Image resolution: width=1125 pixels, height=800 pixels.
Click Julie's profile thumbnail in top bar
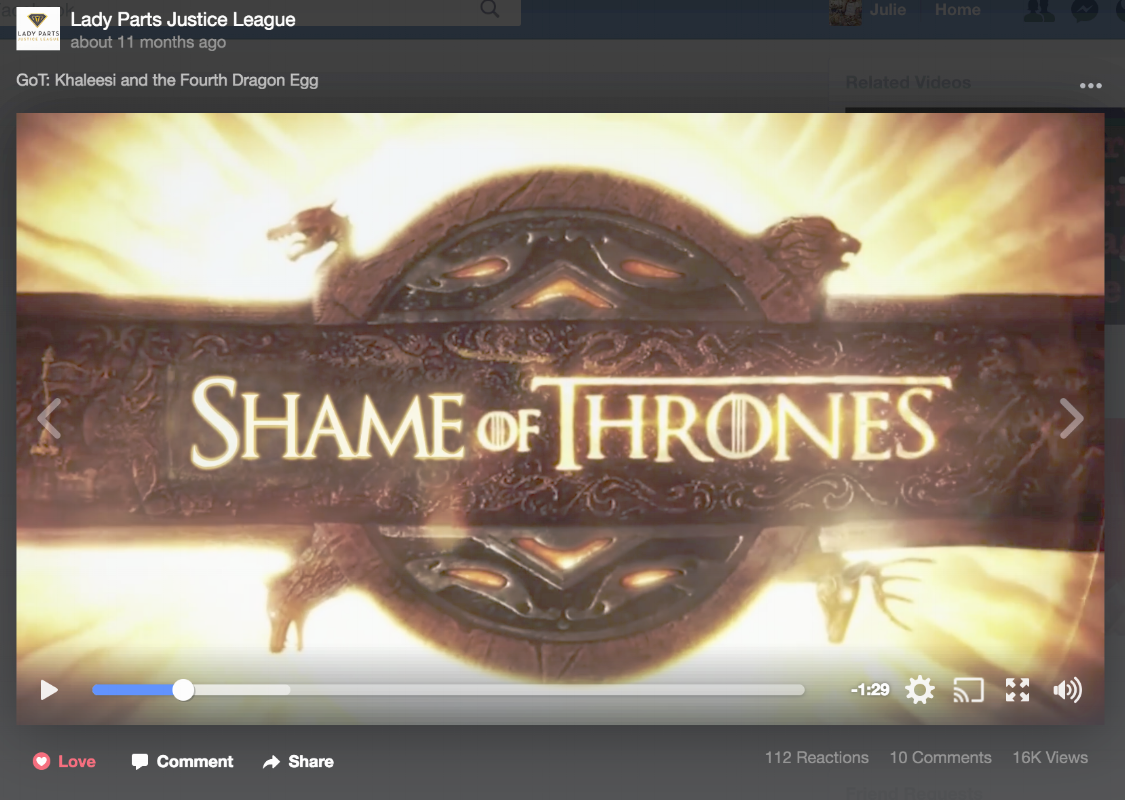click(x=846, y=12)
